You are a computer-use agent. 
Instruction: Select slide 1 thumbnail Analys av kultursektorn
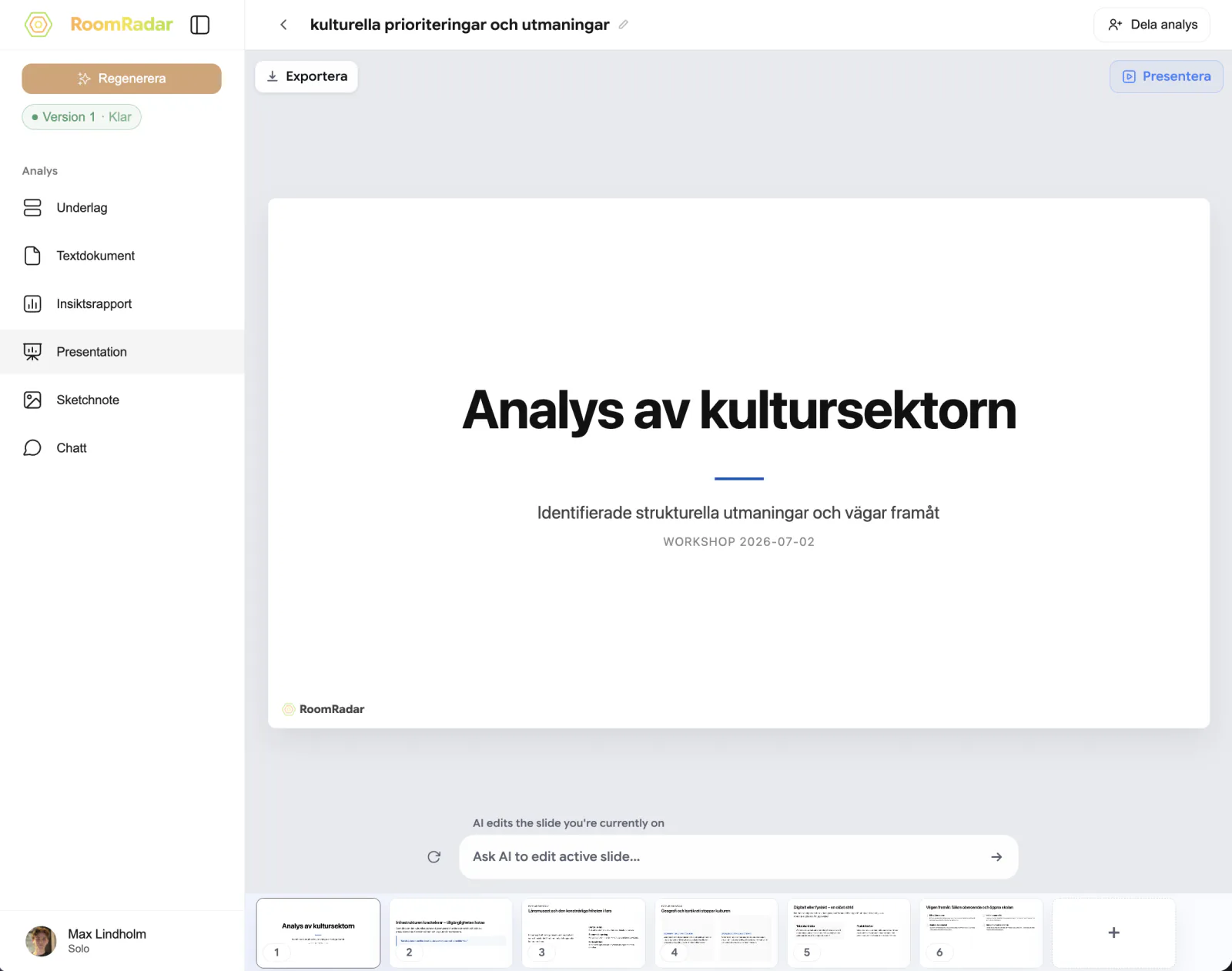[318, 932]
